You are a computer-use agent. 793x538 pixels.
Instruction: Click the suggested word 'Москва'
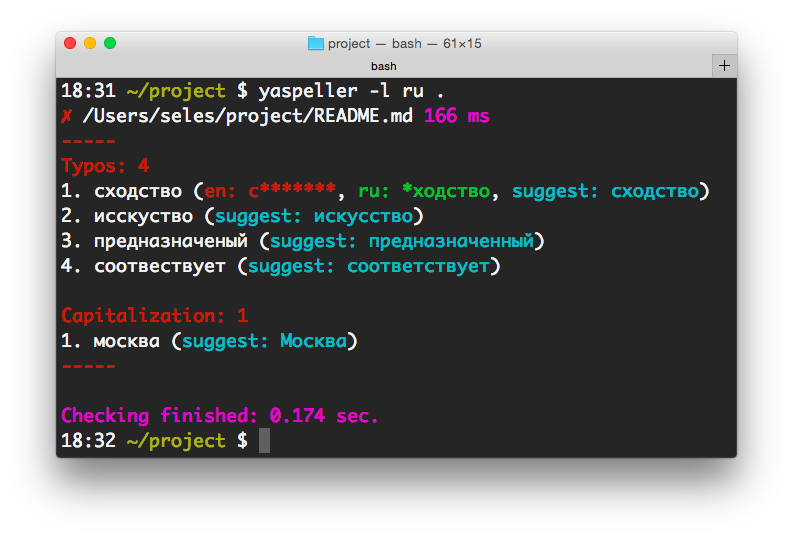click(x=313, y=341)
